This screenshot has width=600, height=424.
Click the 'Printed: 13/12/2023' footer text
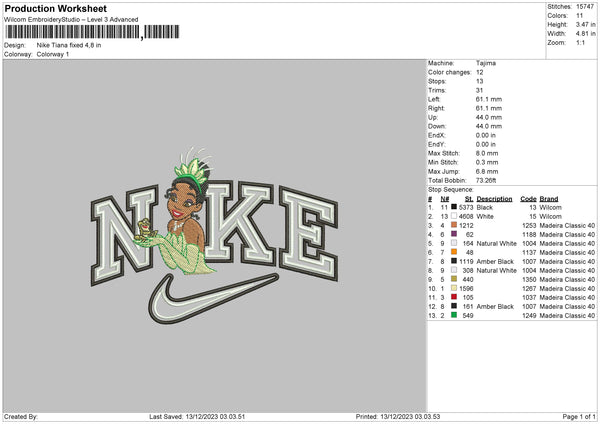(398, 417)
